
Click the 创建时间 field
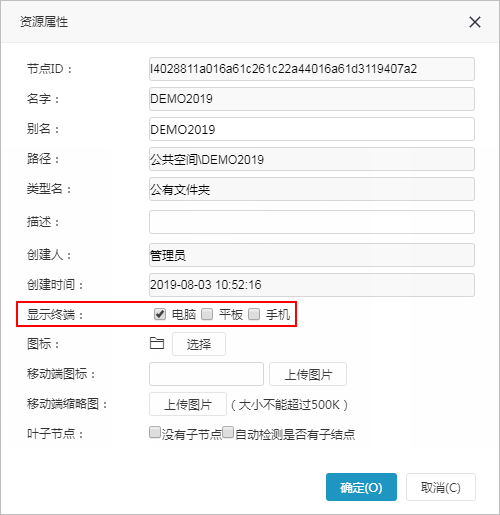[312, 285]
